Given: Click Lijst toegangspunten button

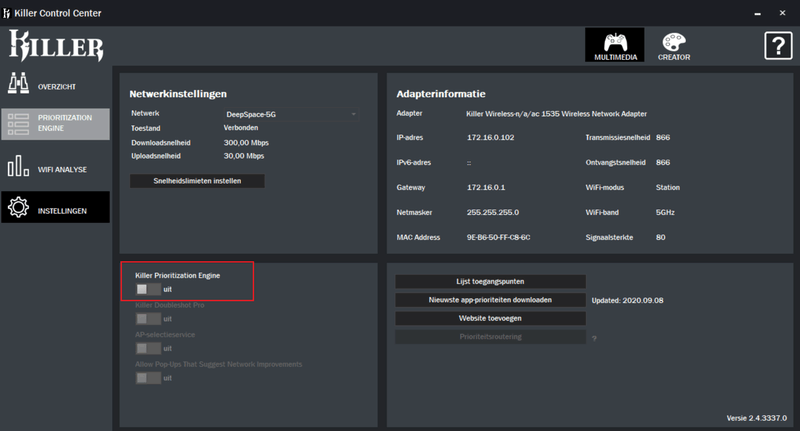Looking at the screenshot, I should click(490, 281).
